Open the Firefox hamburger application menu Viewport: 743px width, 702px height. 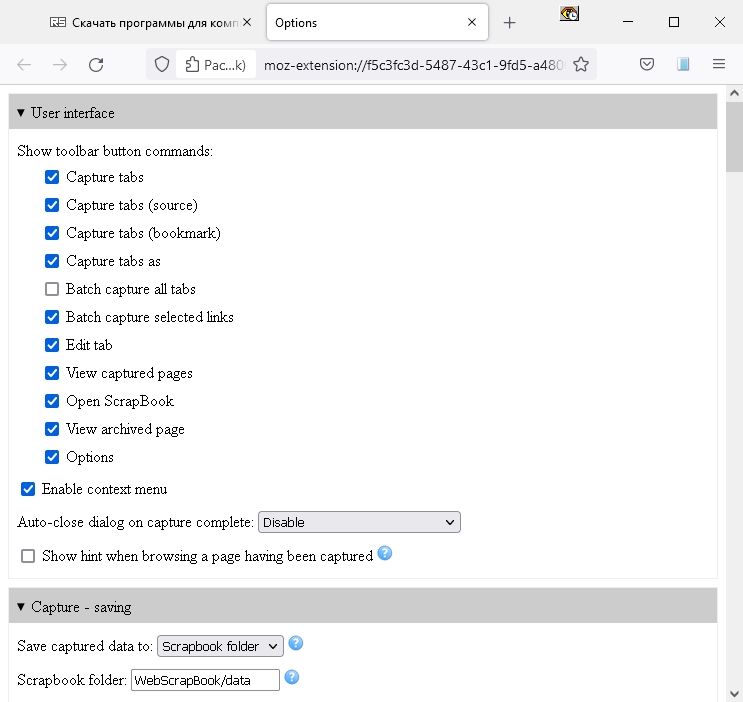pos(719,65)
